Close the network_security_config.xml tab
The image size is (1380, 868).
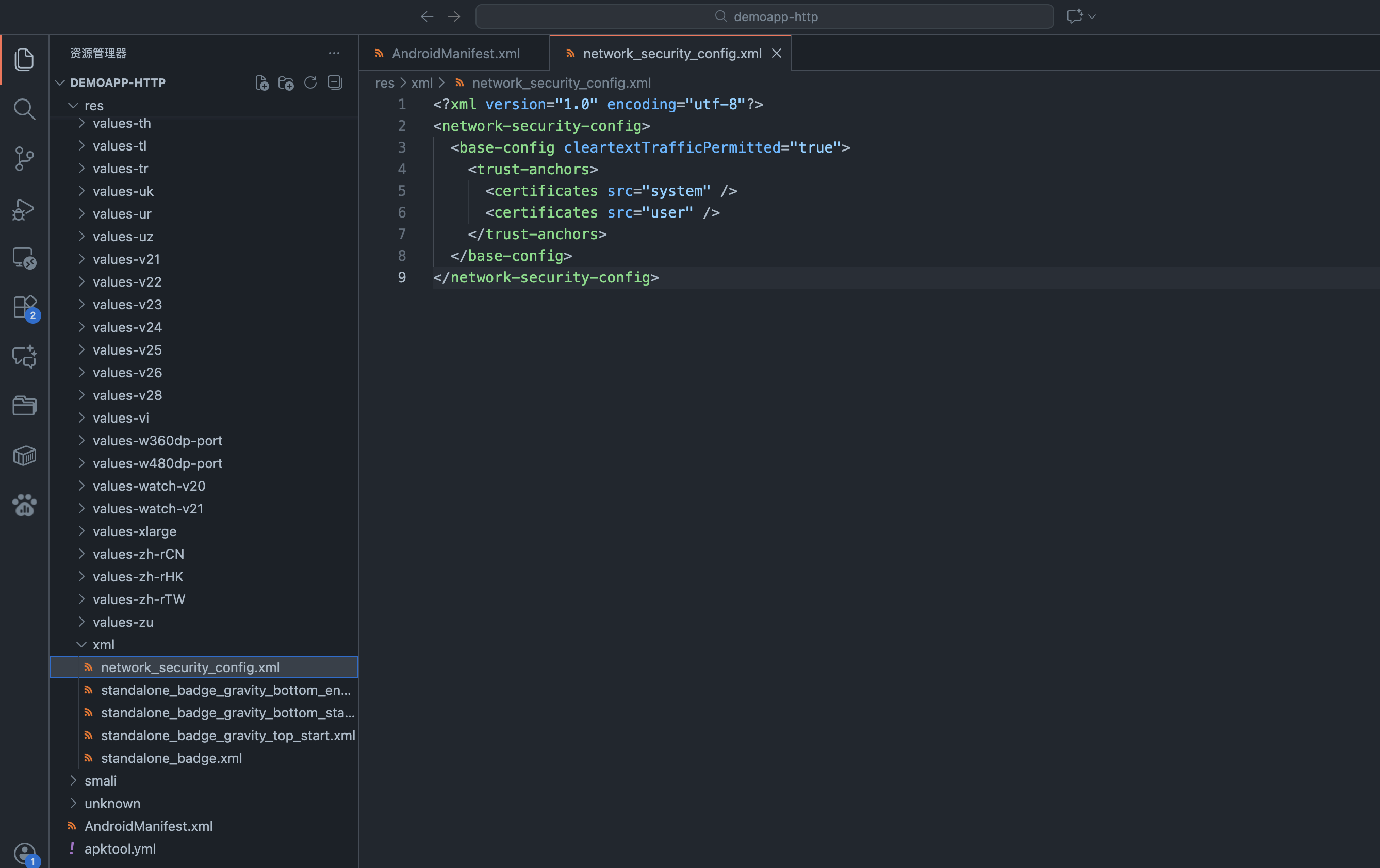pos(777,53)
